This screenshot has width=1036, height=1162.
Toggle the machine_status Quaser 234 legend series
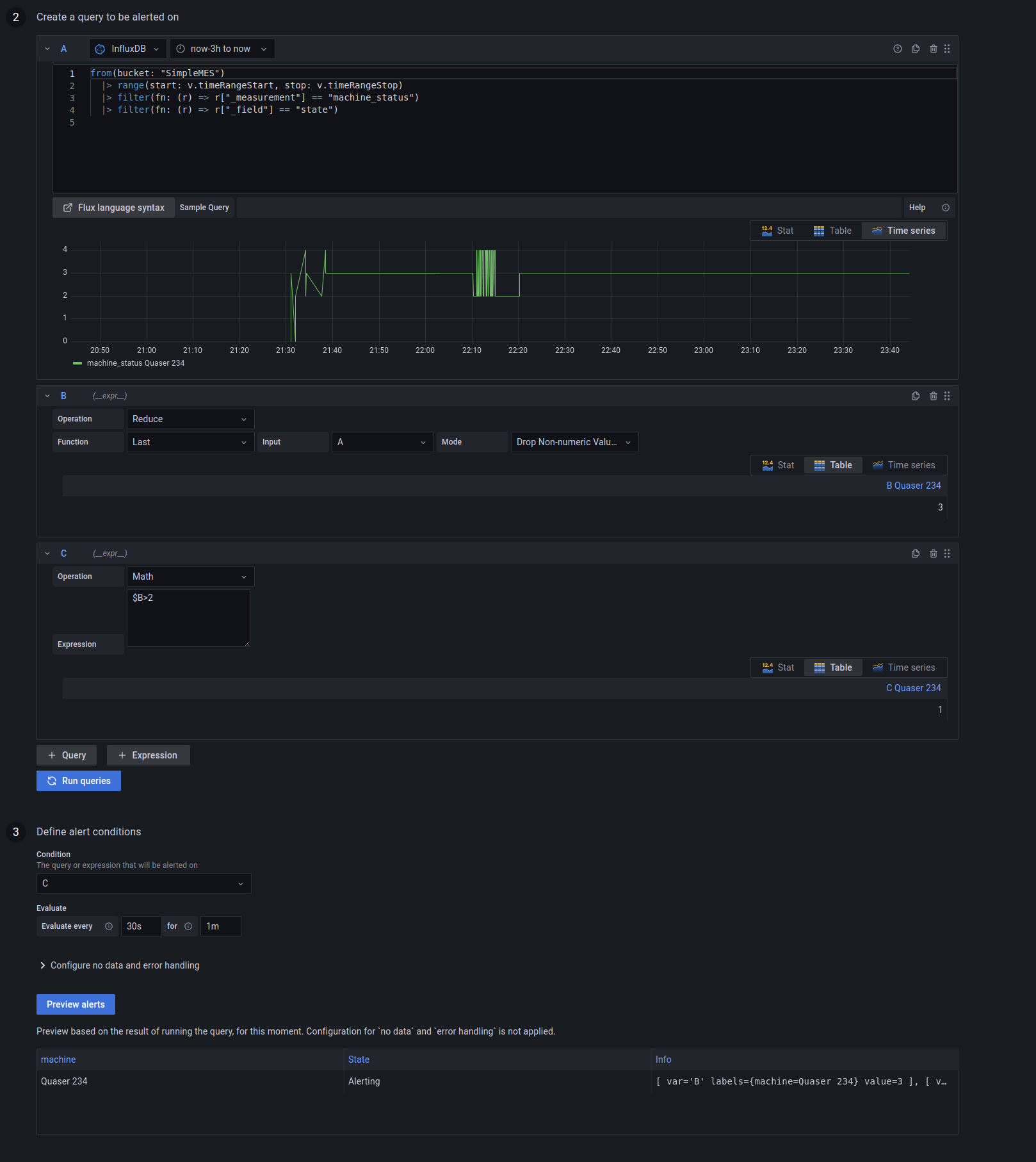tap(129, 363)
